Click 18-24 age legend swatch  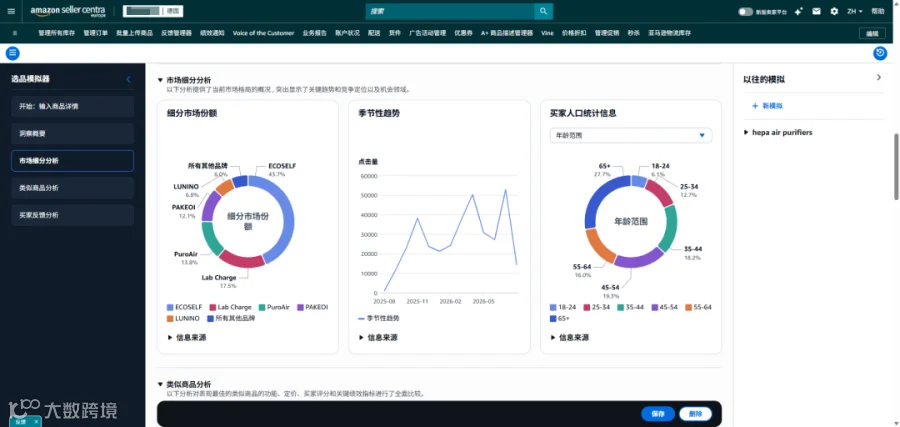click(x=553, y=308)
